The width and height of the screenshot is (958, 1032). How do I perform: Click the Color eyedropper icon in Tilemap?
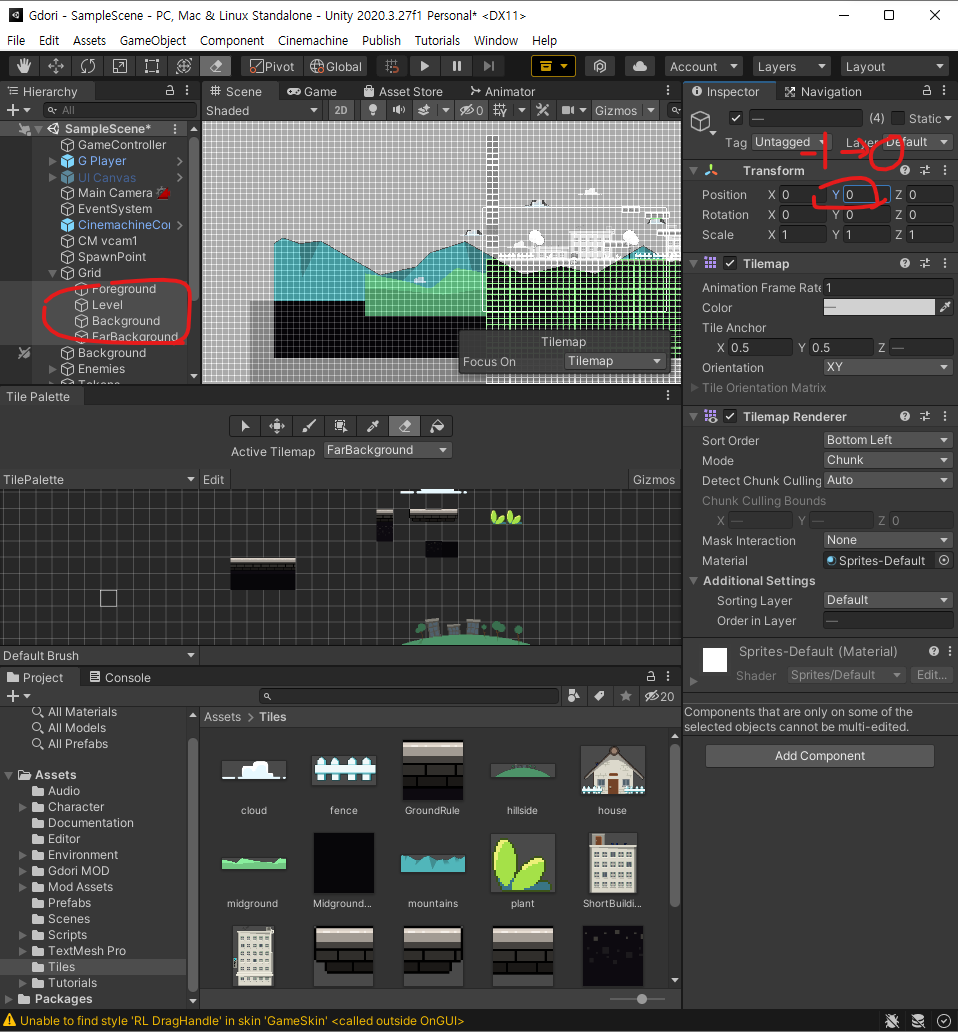point(945,307)
